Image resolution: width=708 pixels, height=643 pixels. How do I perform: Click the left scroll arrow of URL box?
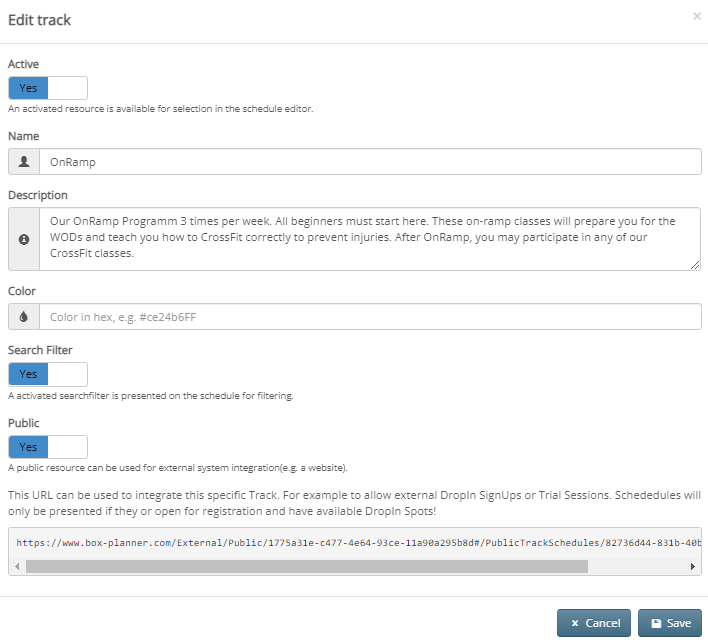coord(16,566)
